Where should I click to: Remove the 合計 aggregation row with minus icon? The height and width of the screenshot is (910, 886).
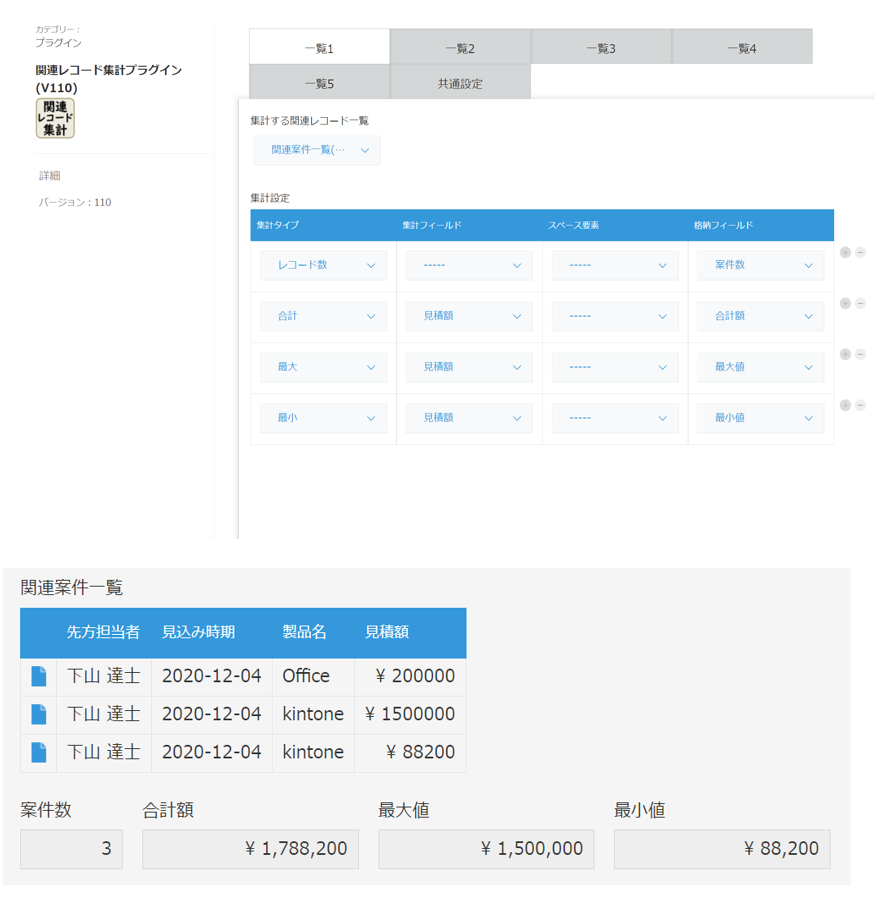(x=860, y=303)
